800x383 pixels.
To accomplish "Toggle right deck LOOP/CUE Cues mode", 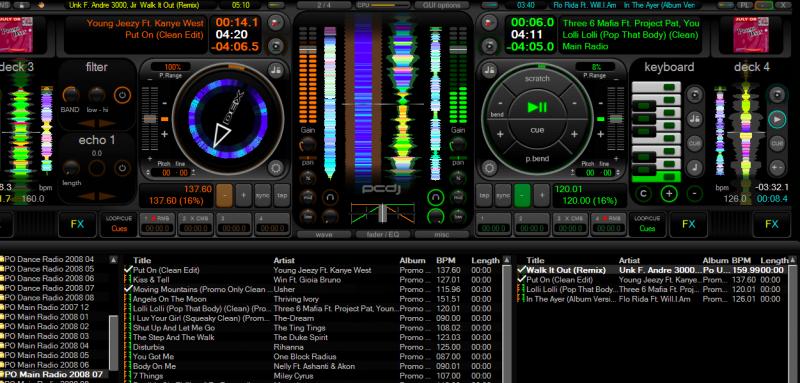I will click(x=647, y=223).
